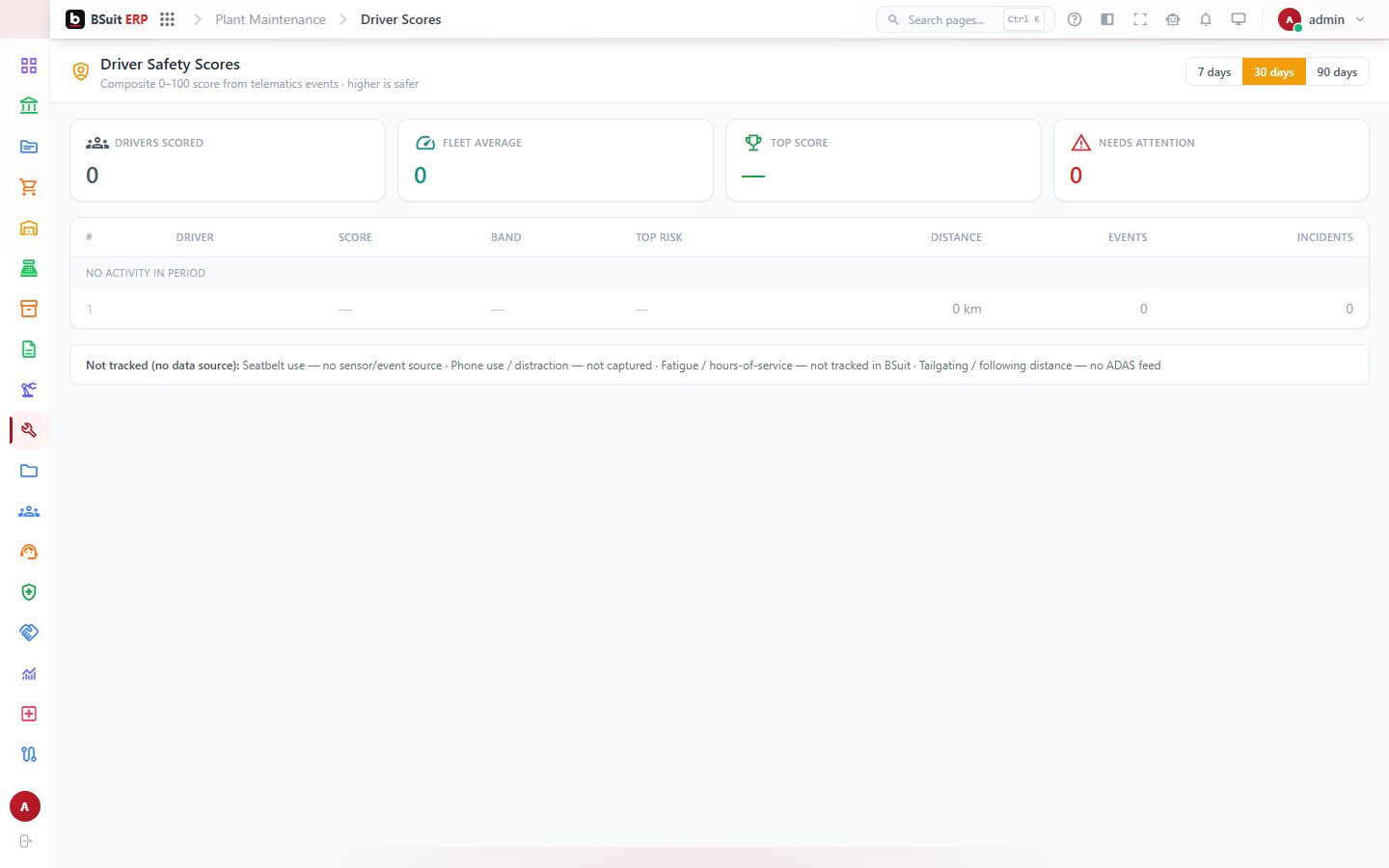
Task: Click the Driver column header
Action: pyautogui.click(x=195, y=237)
